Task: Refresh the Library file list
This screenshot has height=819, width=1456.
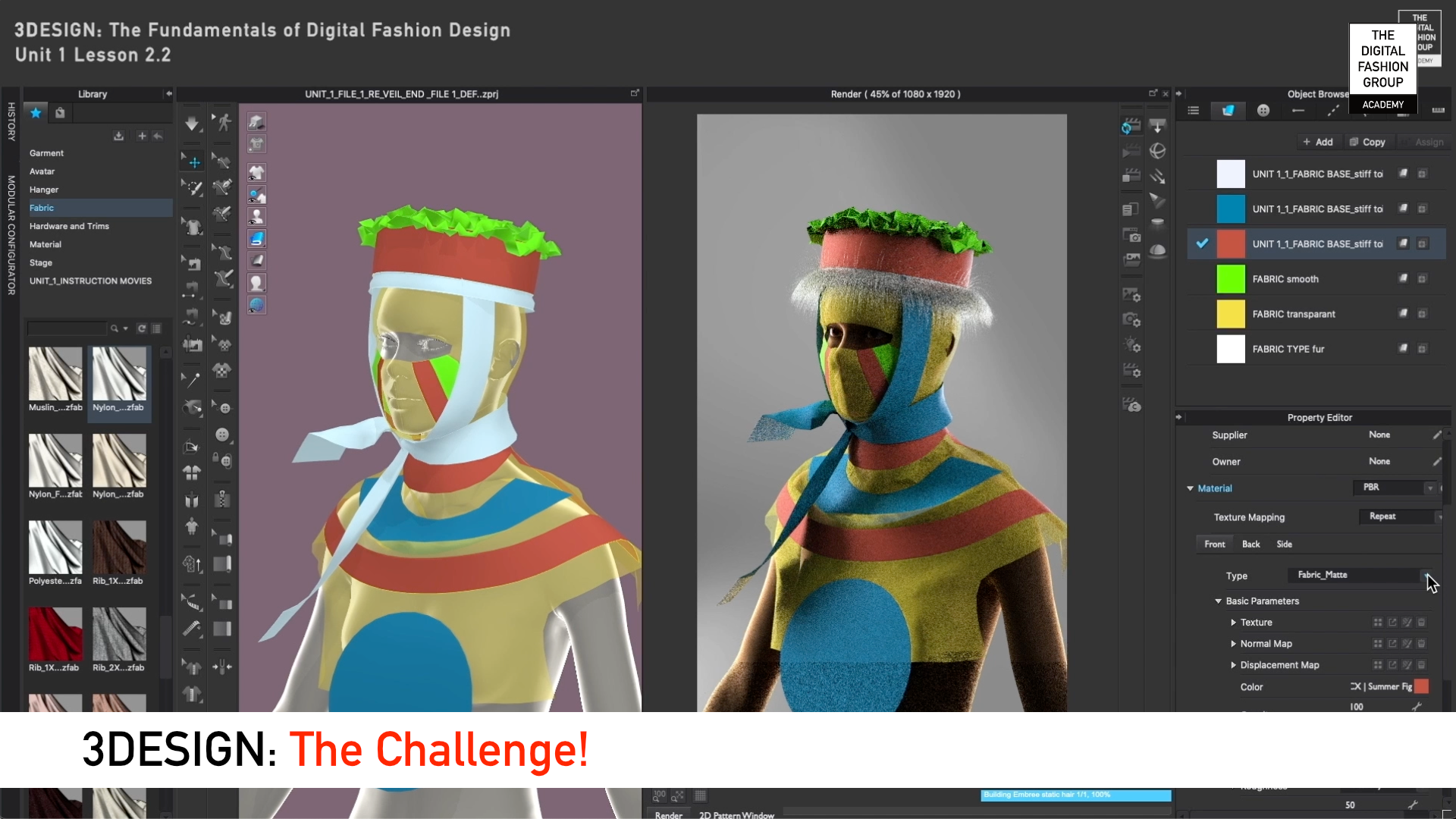Action: pos(142,328)
